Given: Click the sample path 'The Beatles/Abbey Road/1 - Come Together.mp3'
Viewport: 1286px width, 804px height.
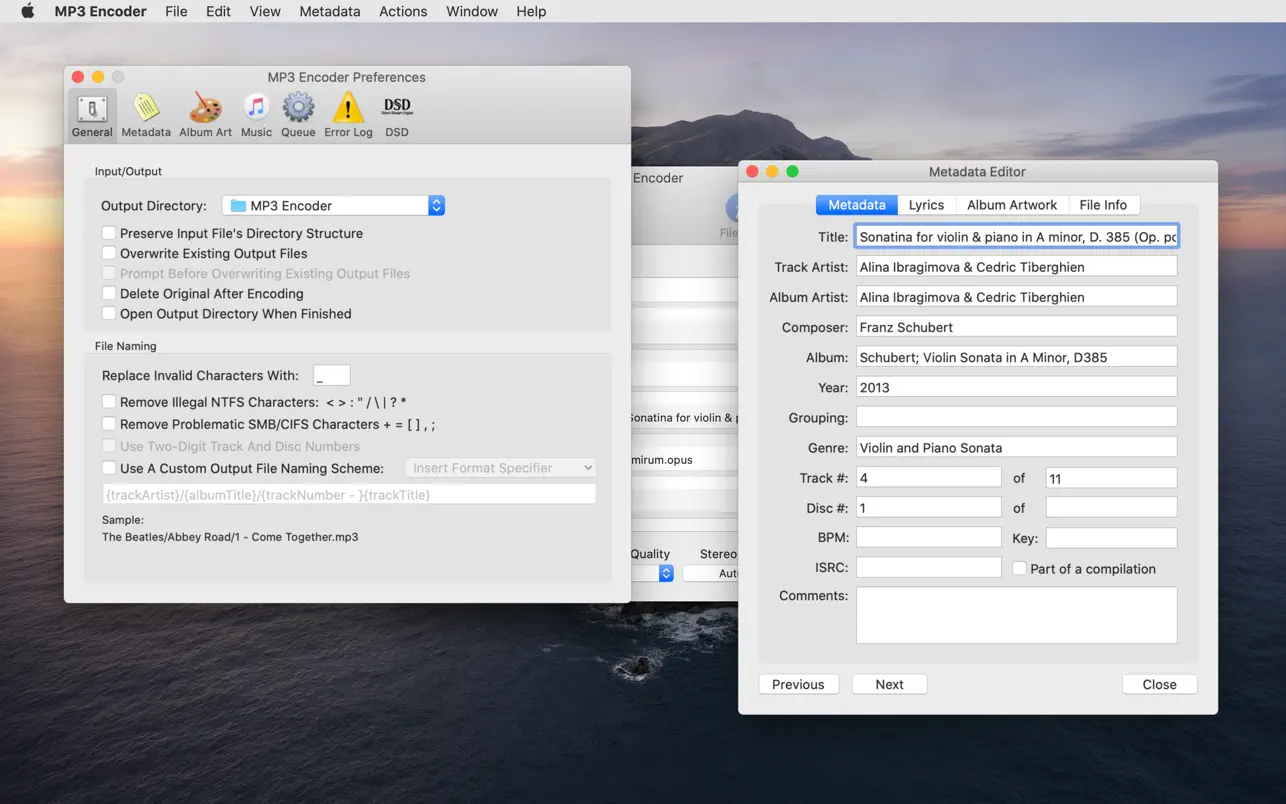Looking at the screenshot, I should pyautogui.click(x=230, y=537).
